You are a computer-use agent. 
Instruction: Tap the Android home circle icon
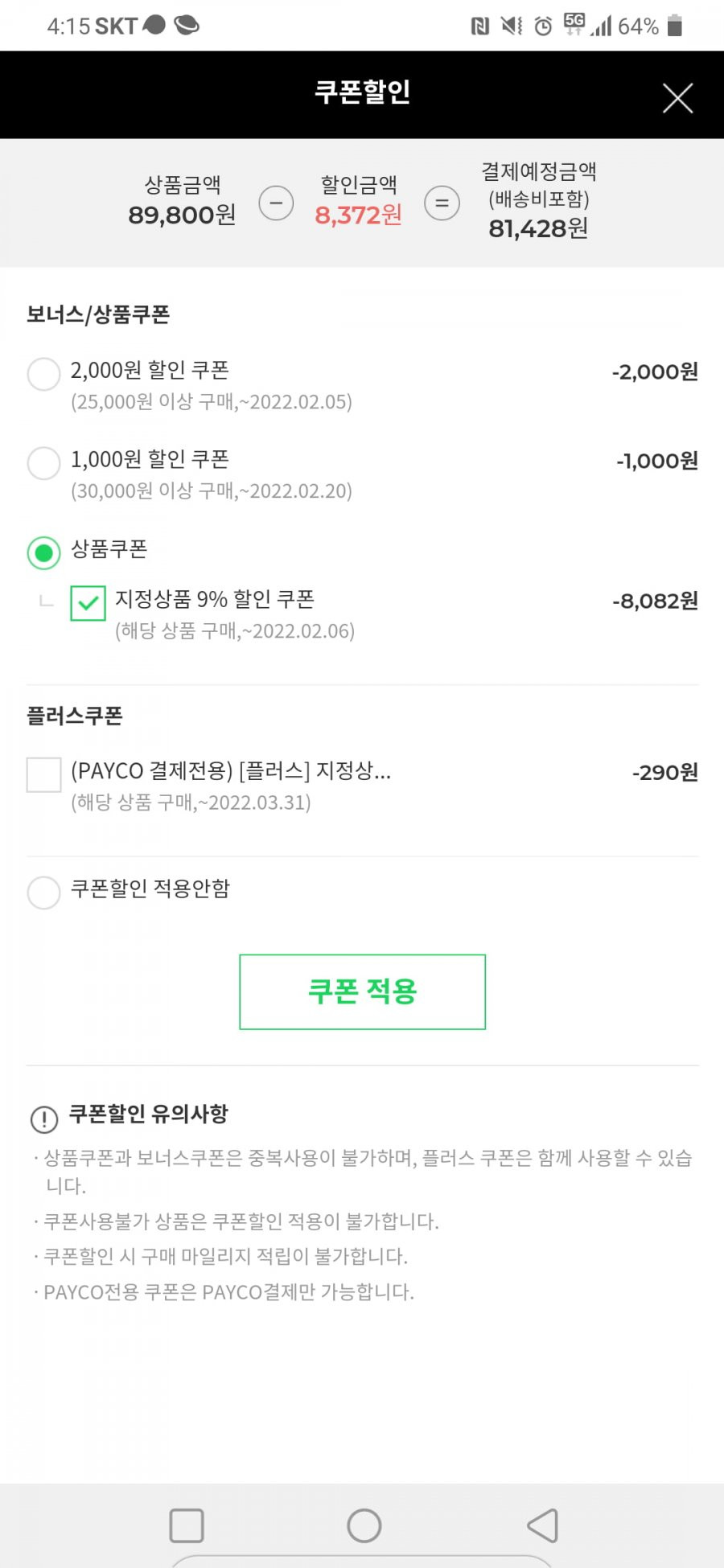point(364,1525)
